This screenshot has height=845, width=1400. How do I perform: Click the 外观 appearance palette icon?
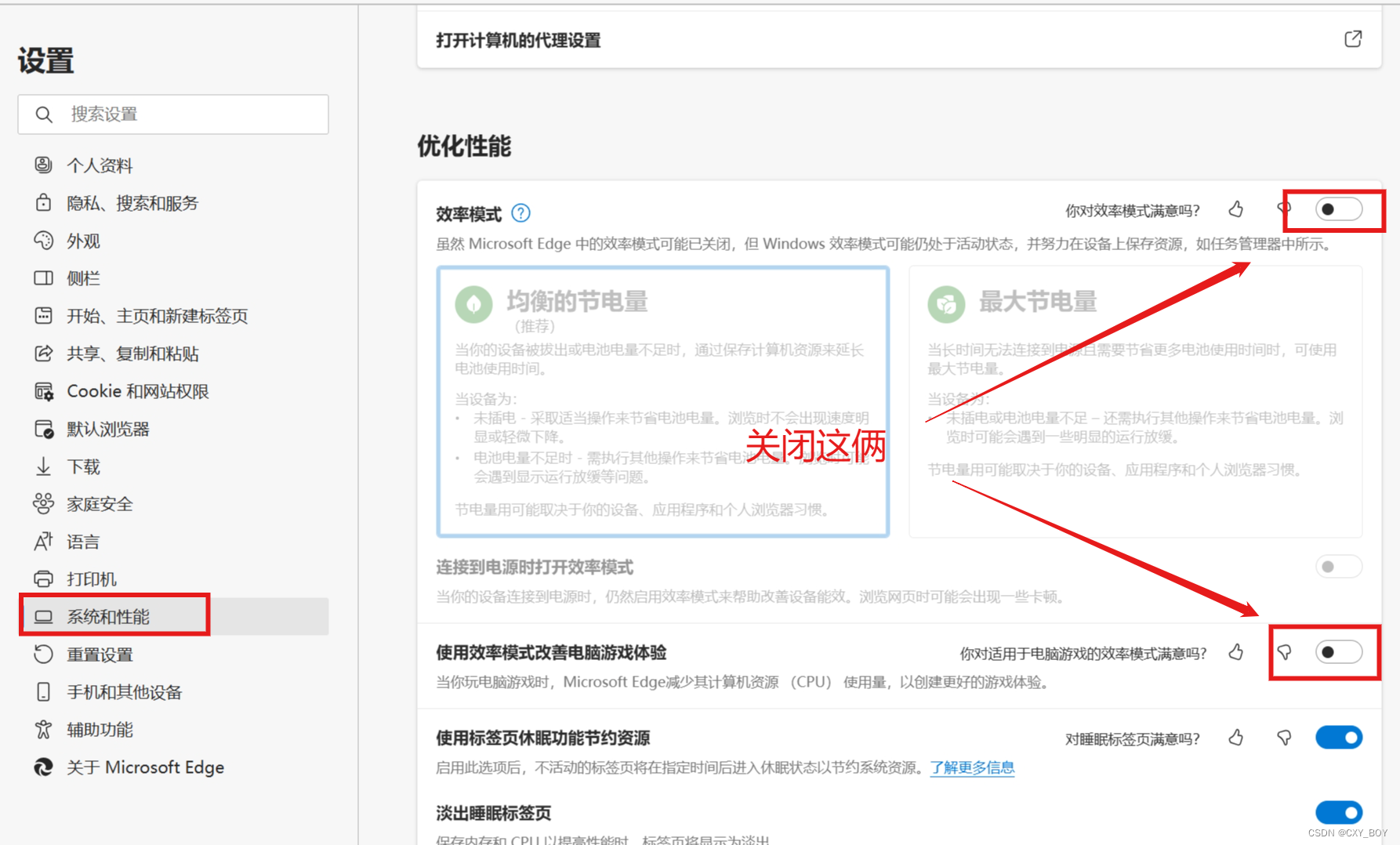[x=44, y=240]
